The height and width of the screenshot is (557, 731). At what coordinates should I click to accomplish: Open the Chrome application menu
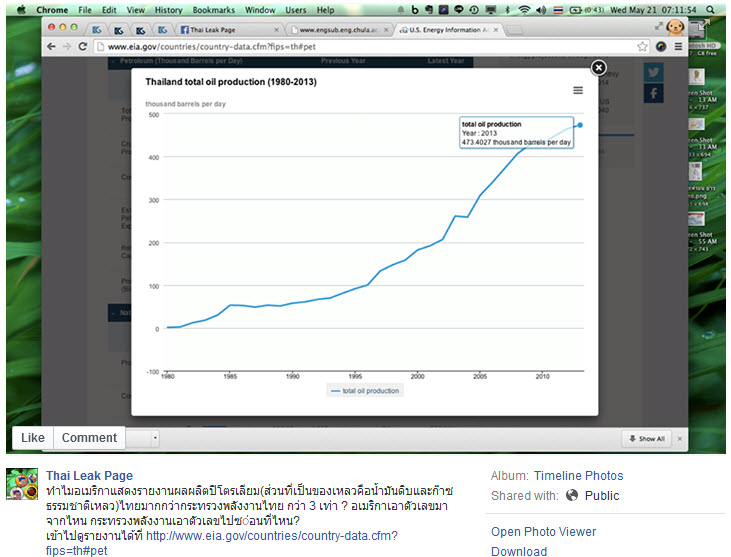click(52, 10)
